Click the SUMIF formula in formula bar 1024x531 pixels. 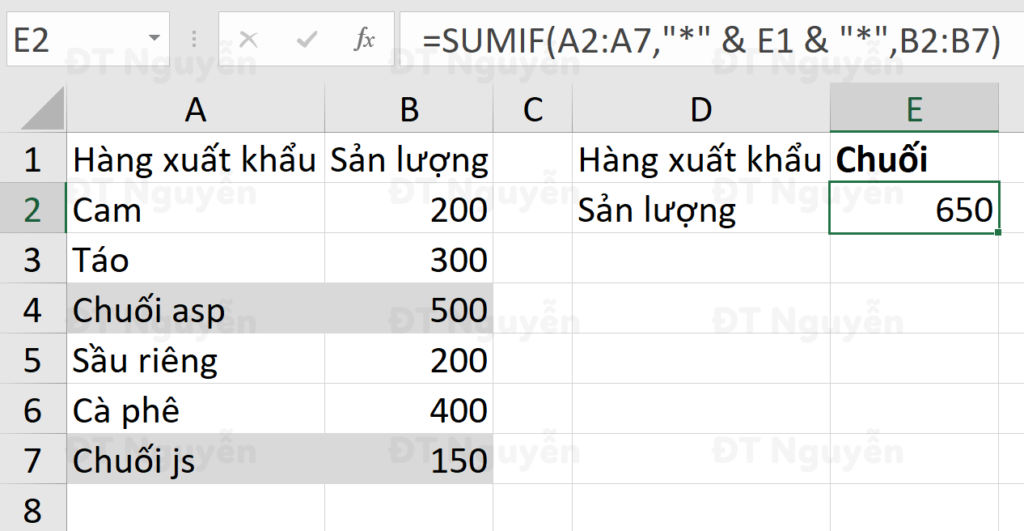click(710, 40)
